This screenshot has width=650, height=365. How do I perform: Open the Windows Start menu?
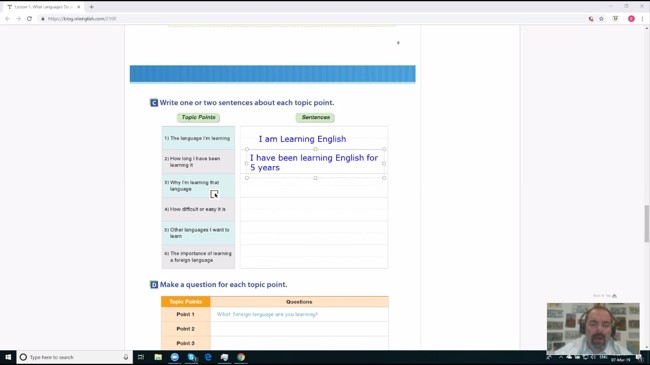pos(8,357)
